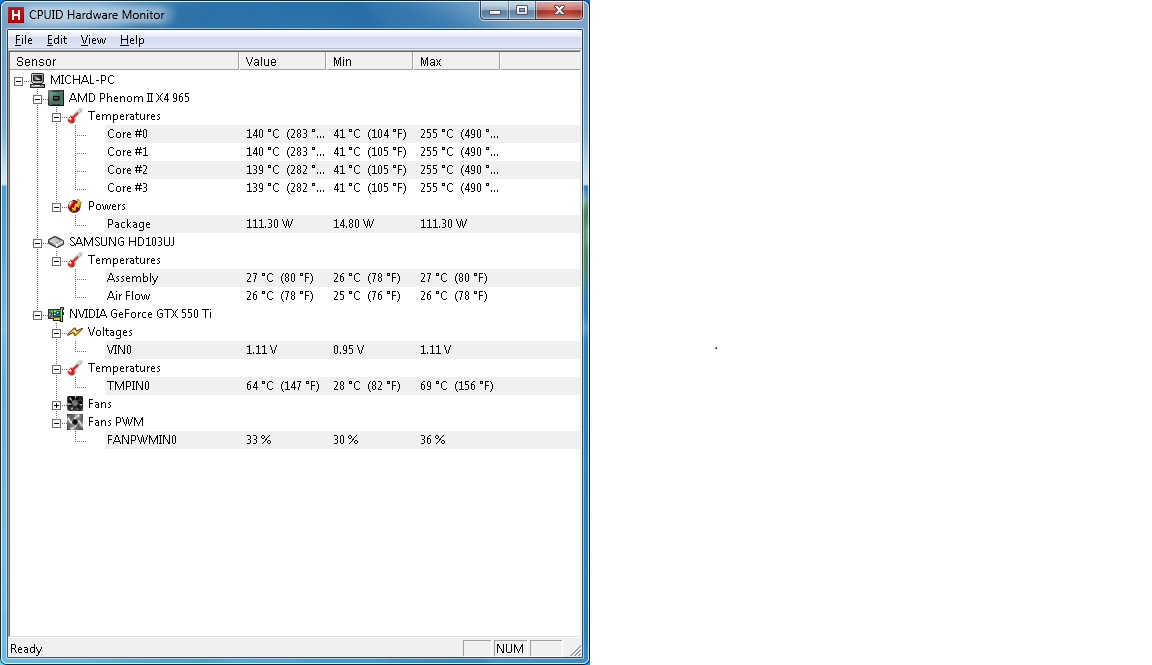Click the Fans node icon

point(75,403)
